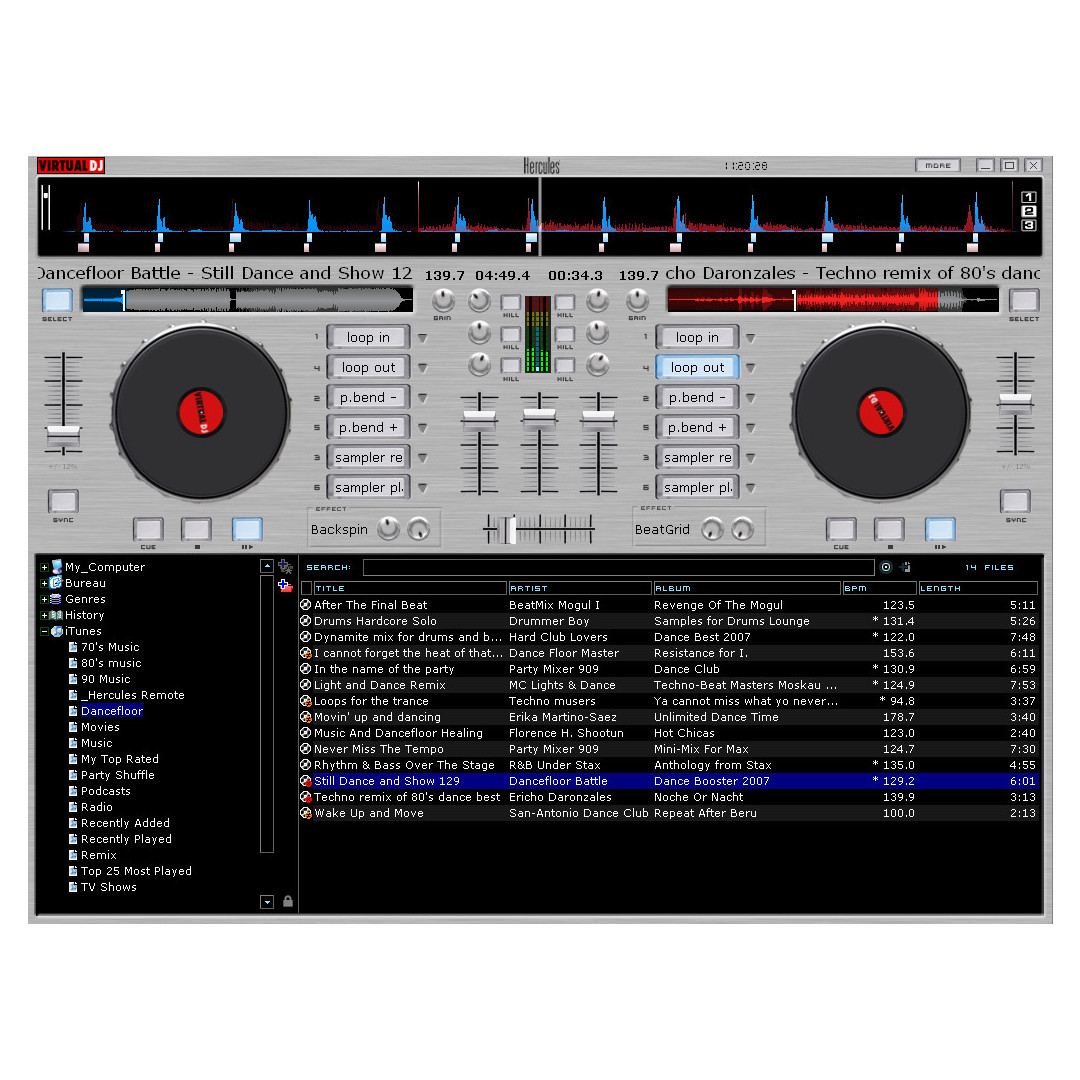
Task: Click the second Backspin effect knob
Action: click(x=418, y=528)
